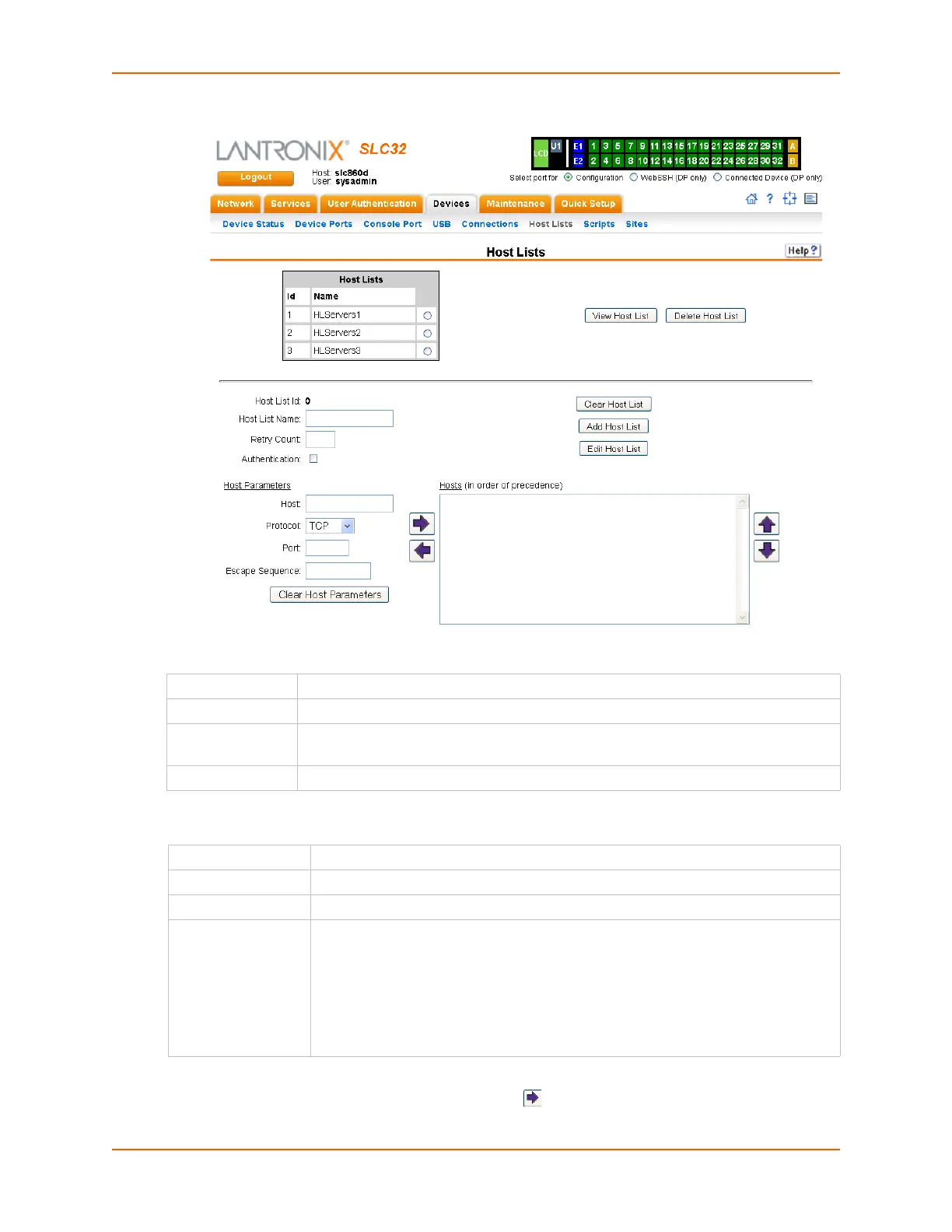This screenshot has height=1232, width=952.
Task: Select the U1 USB port
Action: [x=556, y=146]
